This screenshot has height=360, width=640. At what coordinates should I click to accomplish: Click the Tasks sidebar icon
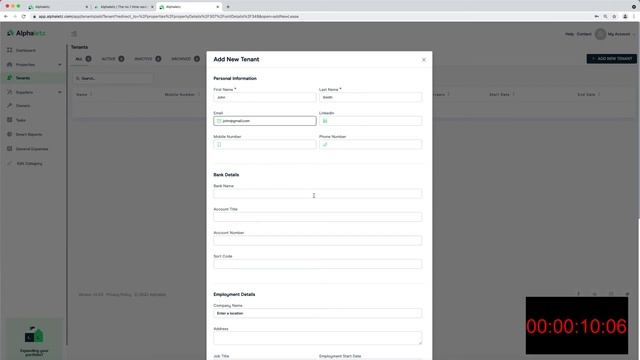tap(9, 120)
